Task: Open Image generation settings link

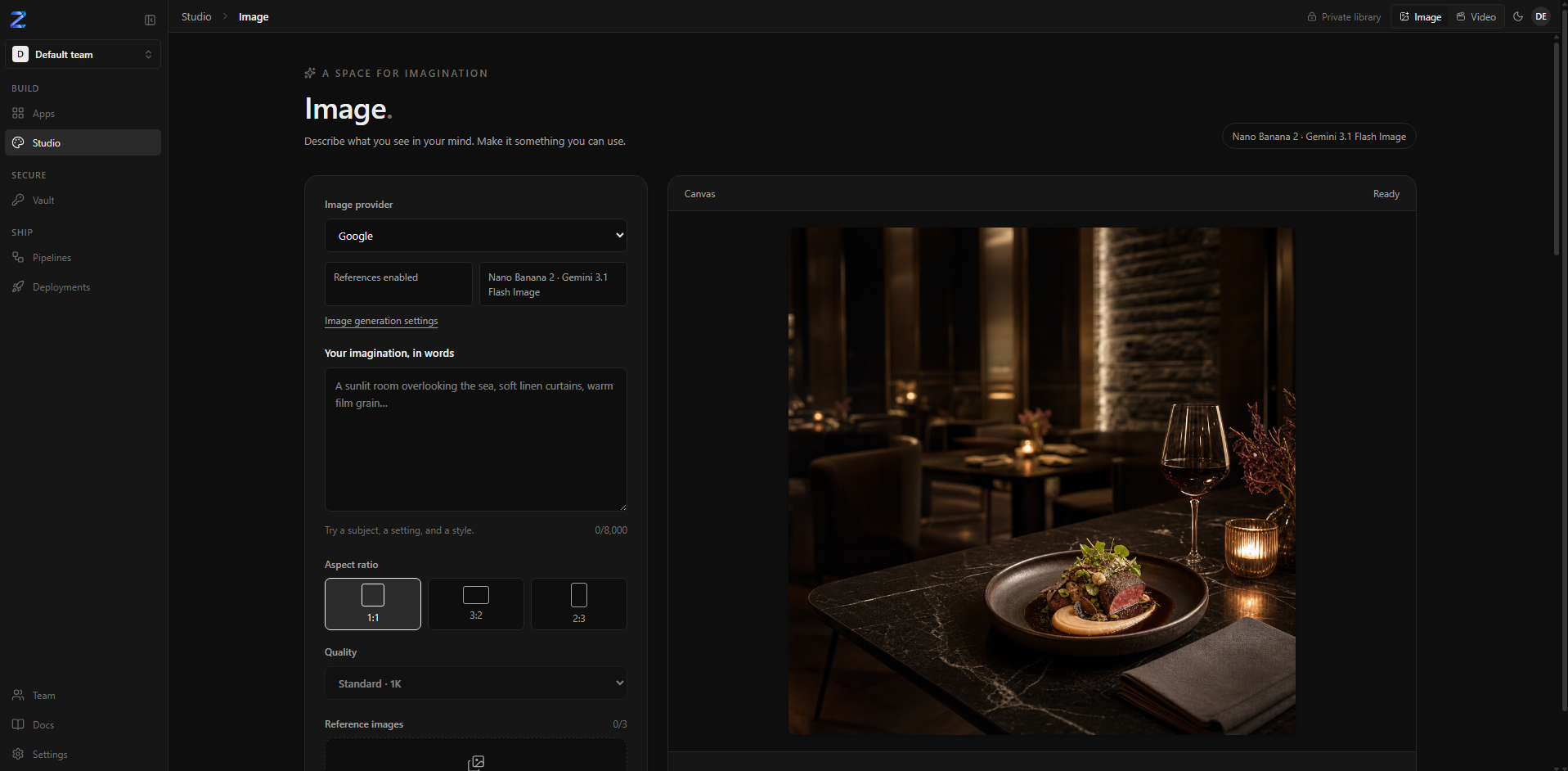Action: coord(381,321)
